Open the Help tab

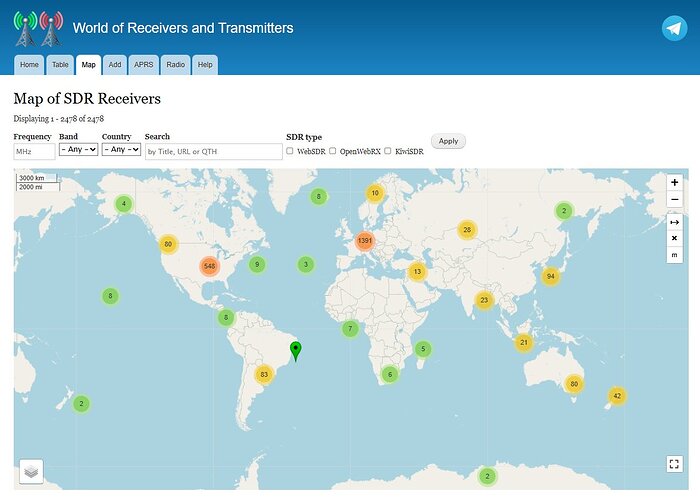(x=205, y=65)
